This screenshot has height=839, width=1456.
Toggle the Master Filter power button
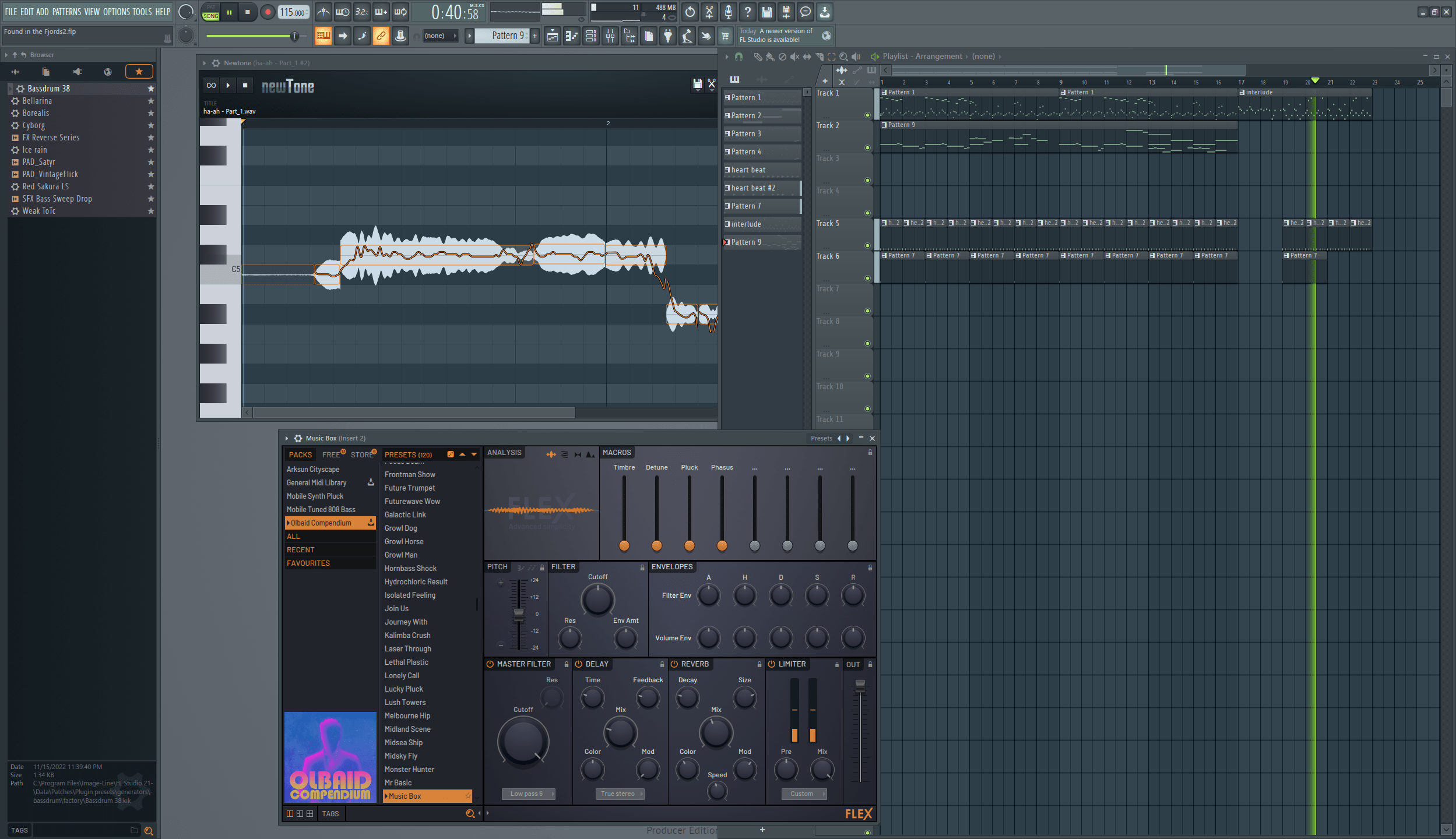(x=490, y=664)
